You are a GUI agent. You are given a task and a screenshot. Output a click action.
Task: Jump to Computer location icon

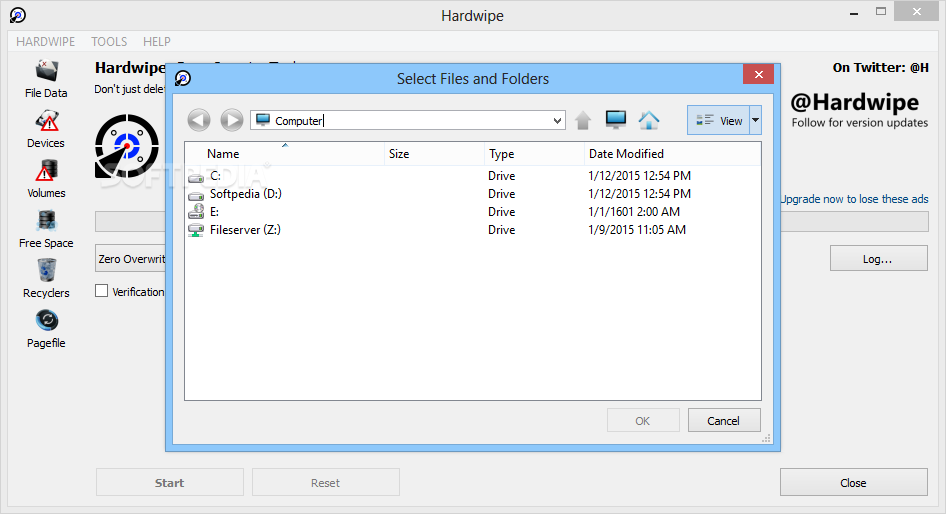click(x=616, y=120)
